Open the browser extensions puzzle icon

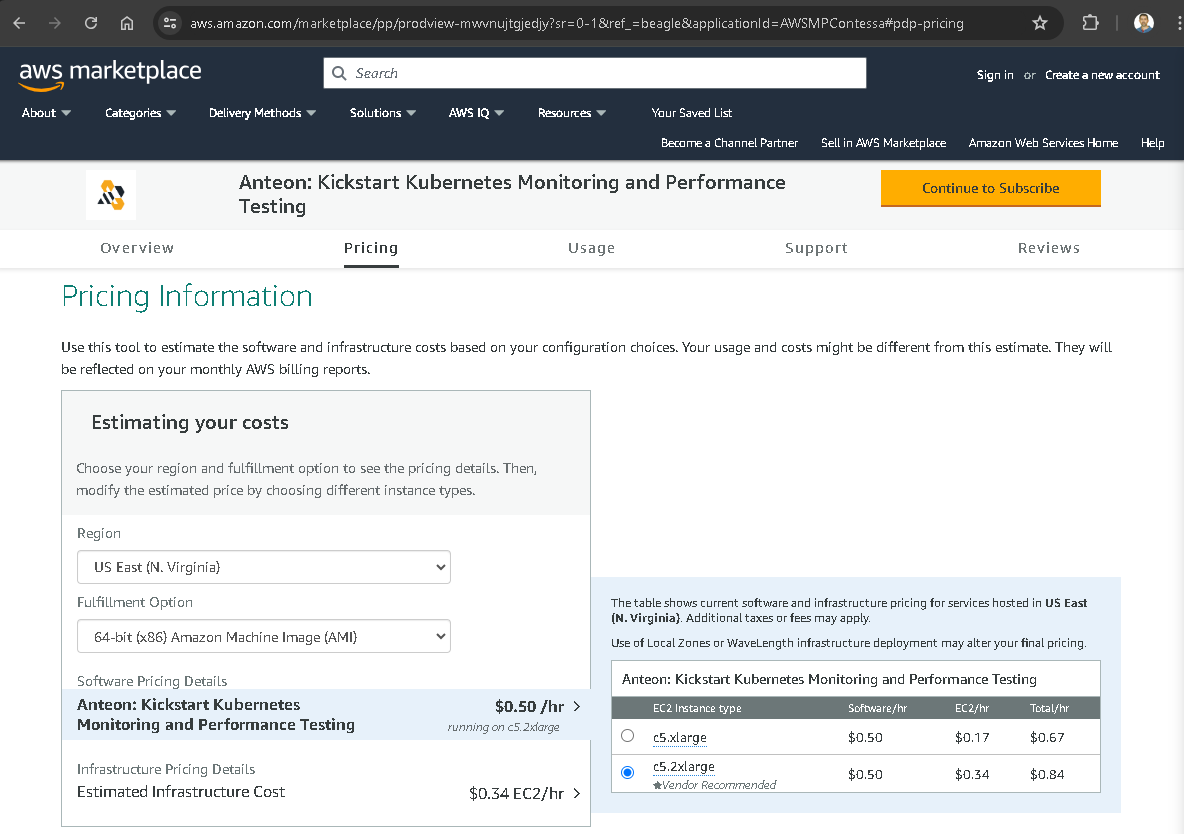coord(1091,23)
